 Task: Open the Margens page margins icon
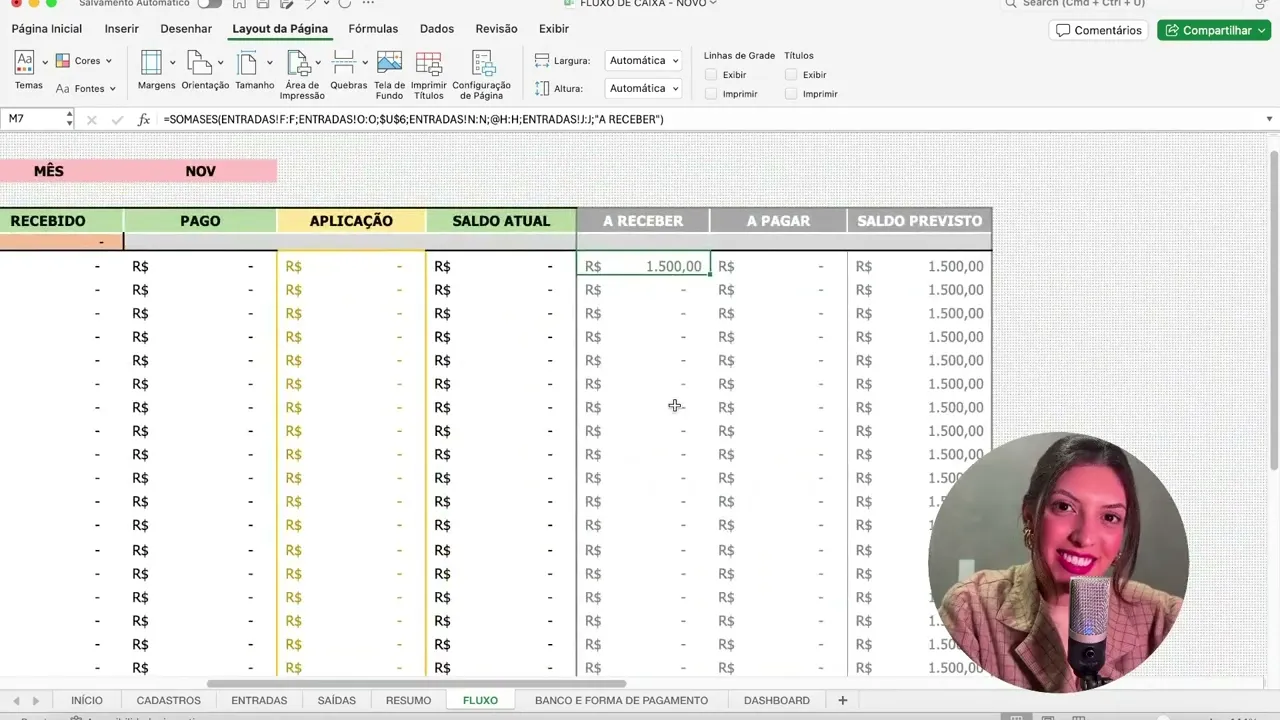pyautogui.click(x=152, y=62)
